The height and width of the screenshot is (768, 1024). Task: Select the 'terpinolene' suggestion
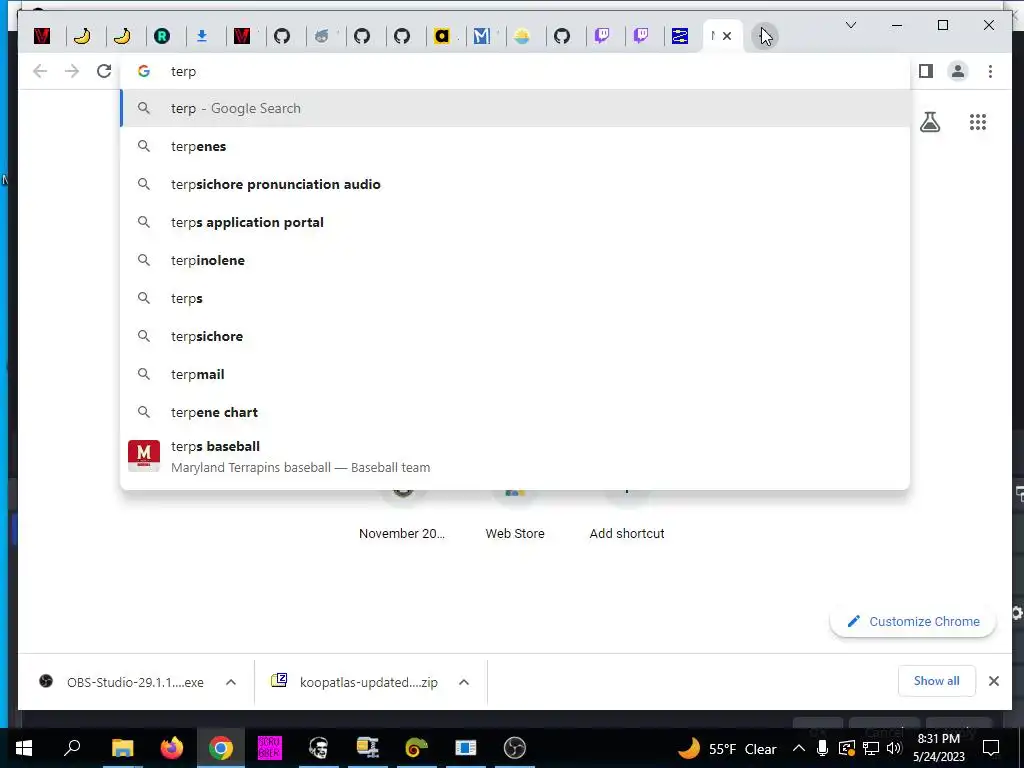(515, 260)
